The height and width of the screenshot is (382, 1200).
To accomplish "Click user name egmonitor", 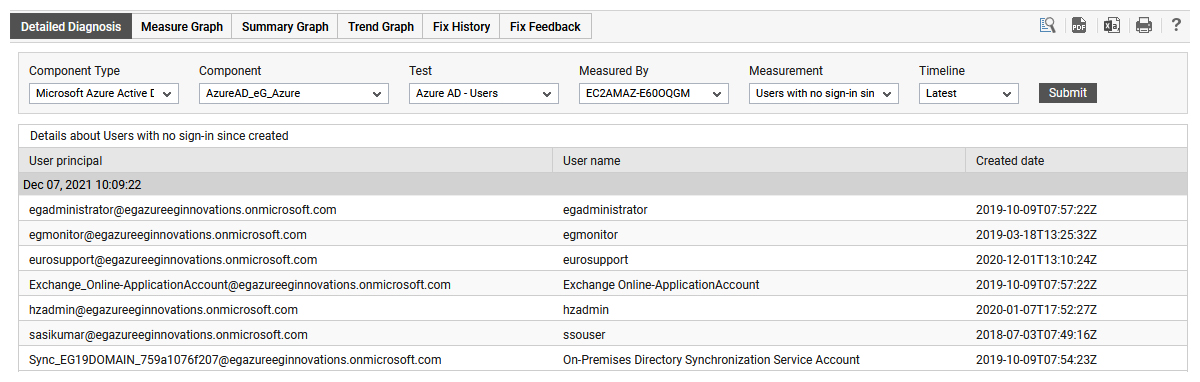I will tap(590, 235).
